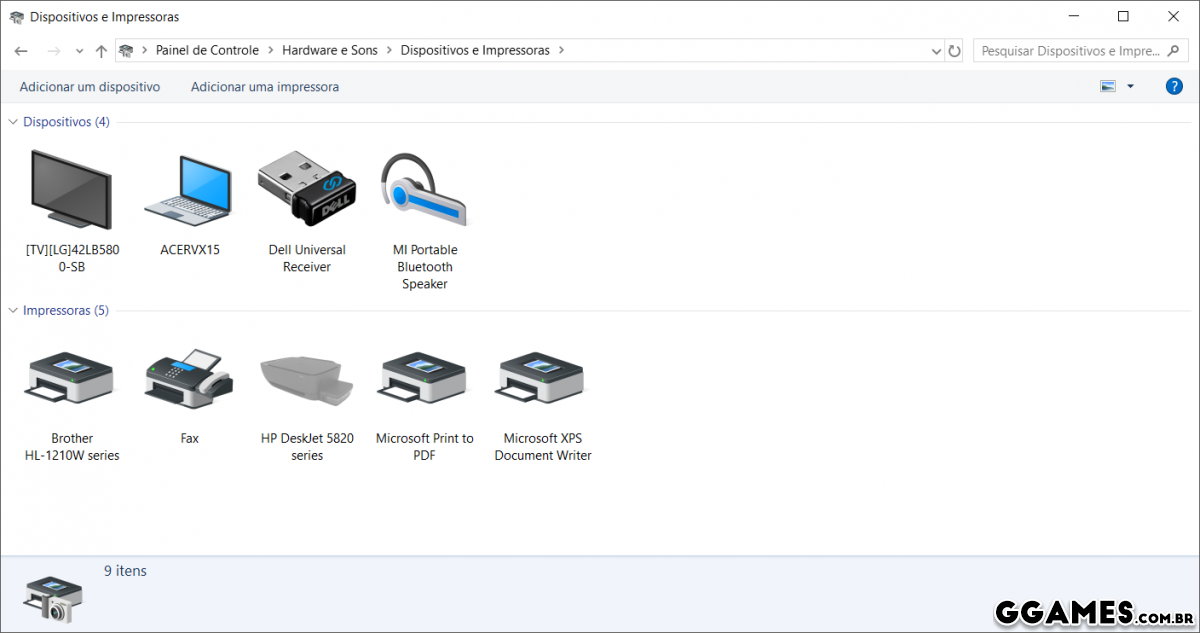Navigate to Hardware e Sons breadcrumb
Image resolution: width=1200 pixels, height=633 pixels.
pyautogui.click(x=329, y=50)
